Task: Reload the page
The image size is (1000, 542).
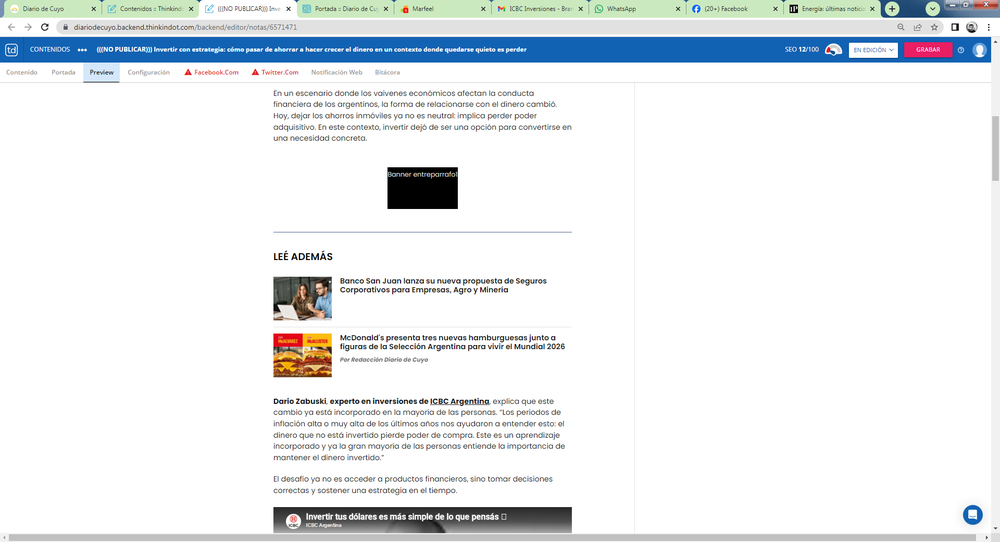Action: click(45, 27)
